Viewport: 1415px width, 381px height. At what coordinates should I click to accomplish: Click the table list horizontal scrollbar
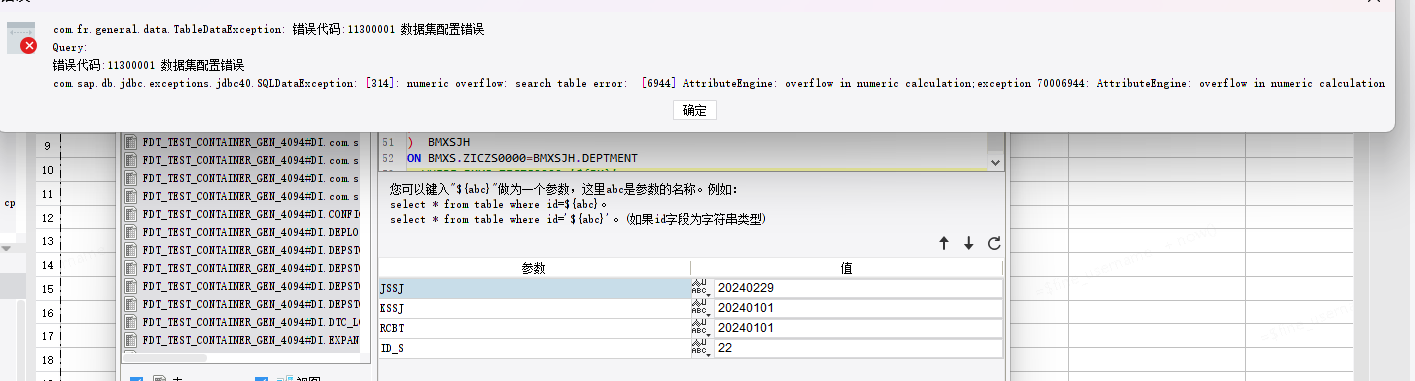pos(165,357)
